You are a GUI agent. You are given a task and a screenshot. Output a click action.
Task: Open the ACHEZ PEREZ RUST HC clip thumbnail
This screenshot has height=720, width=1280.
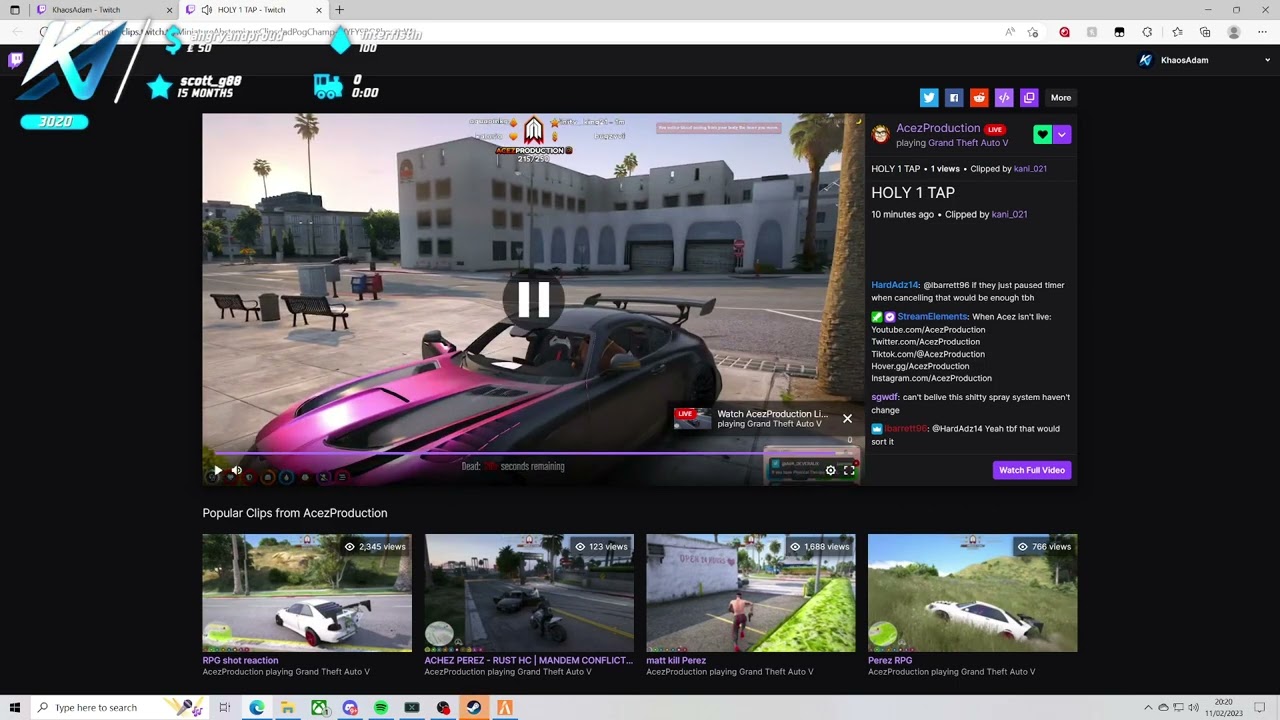pos(529,593)
